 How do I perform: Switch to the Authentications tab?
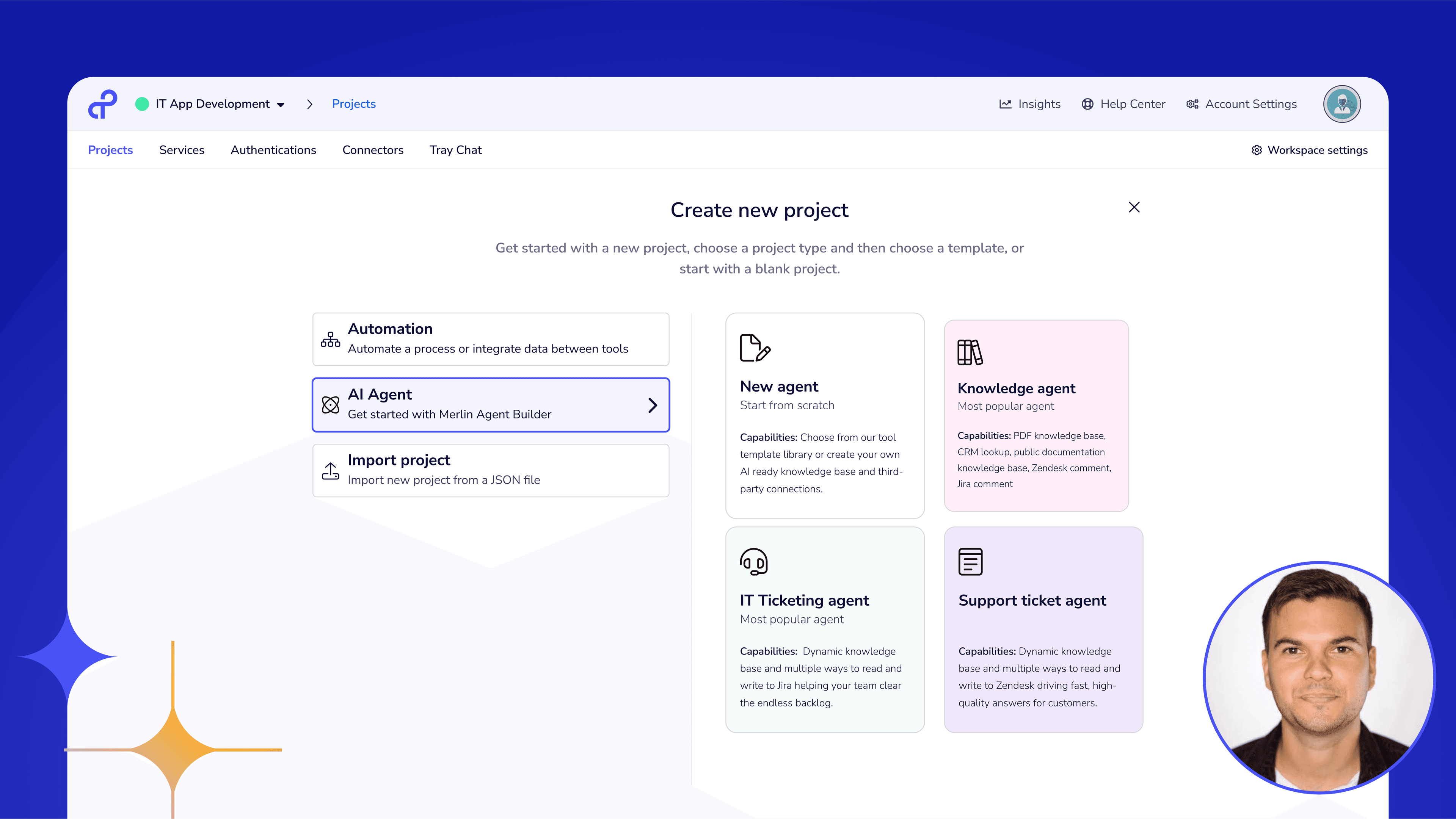pos(273,150)
